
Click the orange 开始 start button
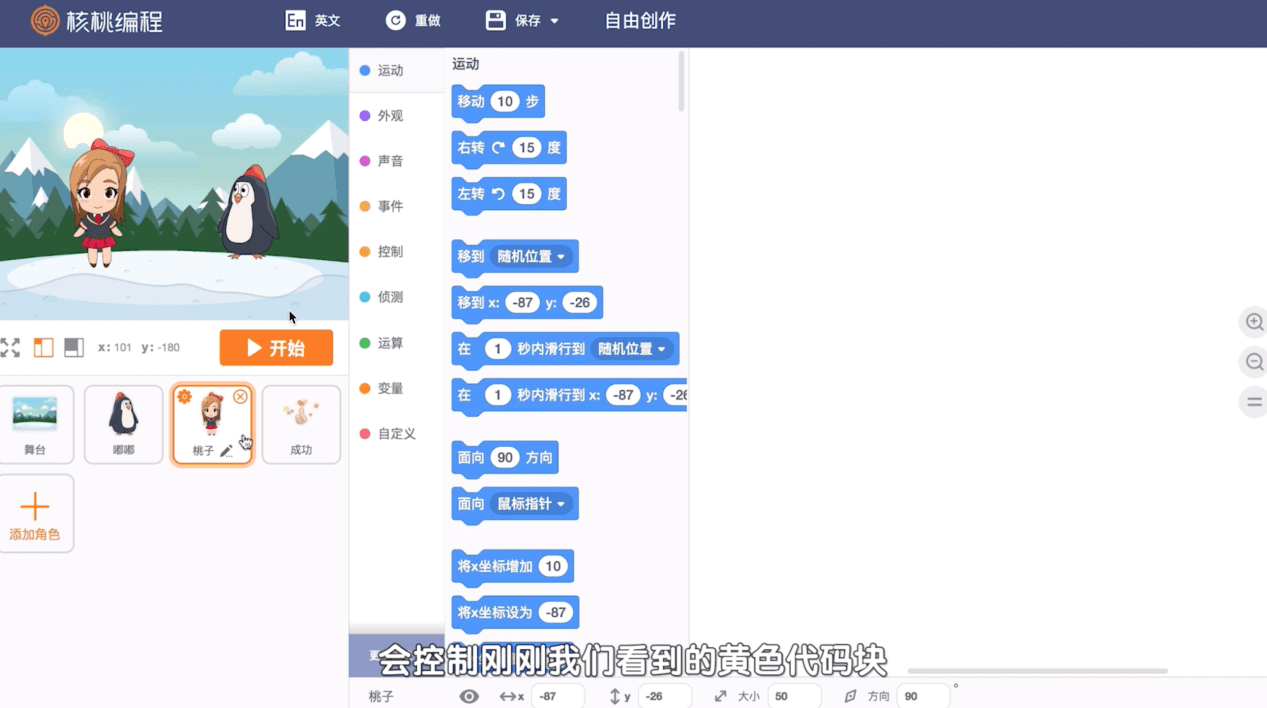[277, 347]
